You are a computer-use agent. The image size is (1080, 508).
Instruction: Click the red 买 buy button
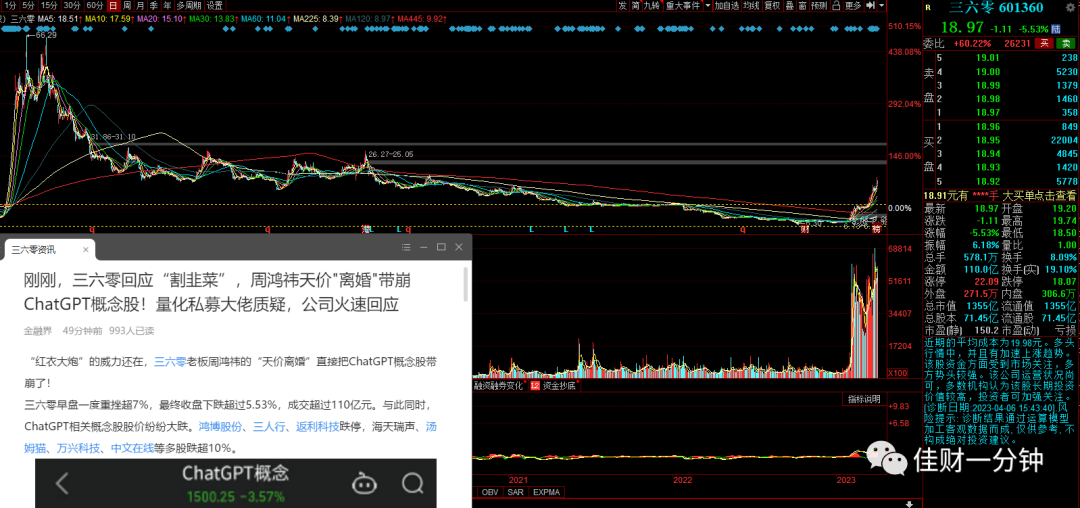click(x=1043, y=43)
